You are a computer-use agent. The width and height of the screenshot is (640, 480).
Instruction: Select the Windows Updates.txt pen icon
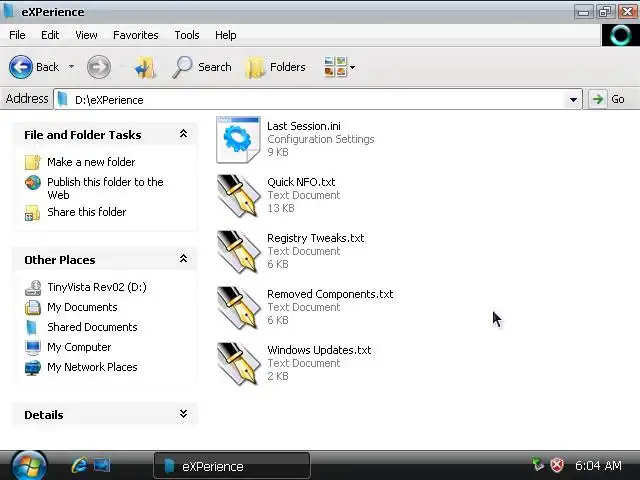238,364
